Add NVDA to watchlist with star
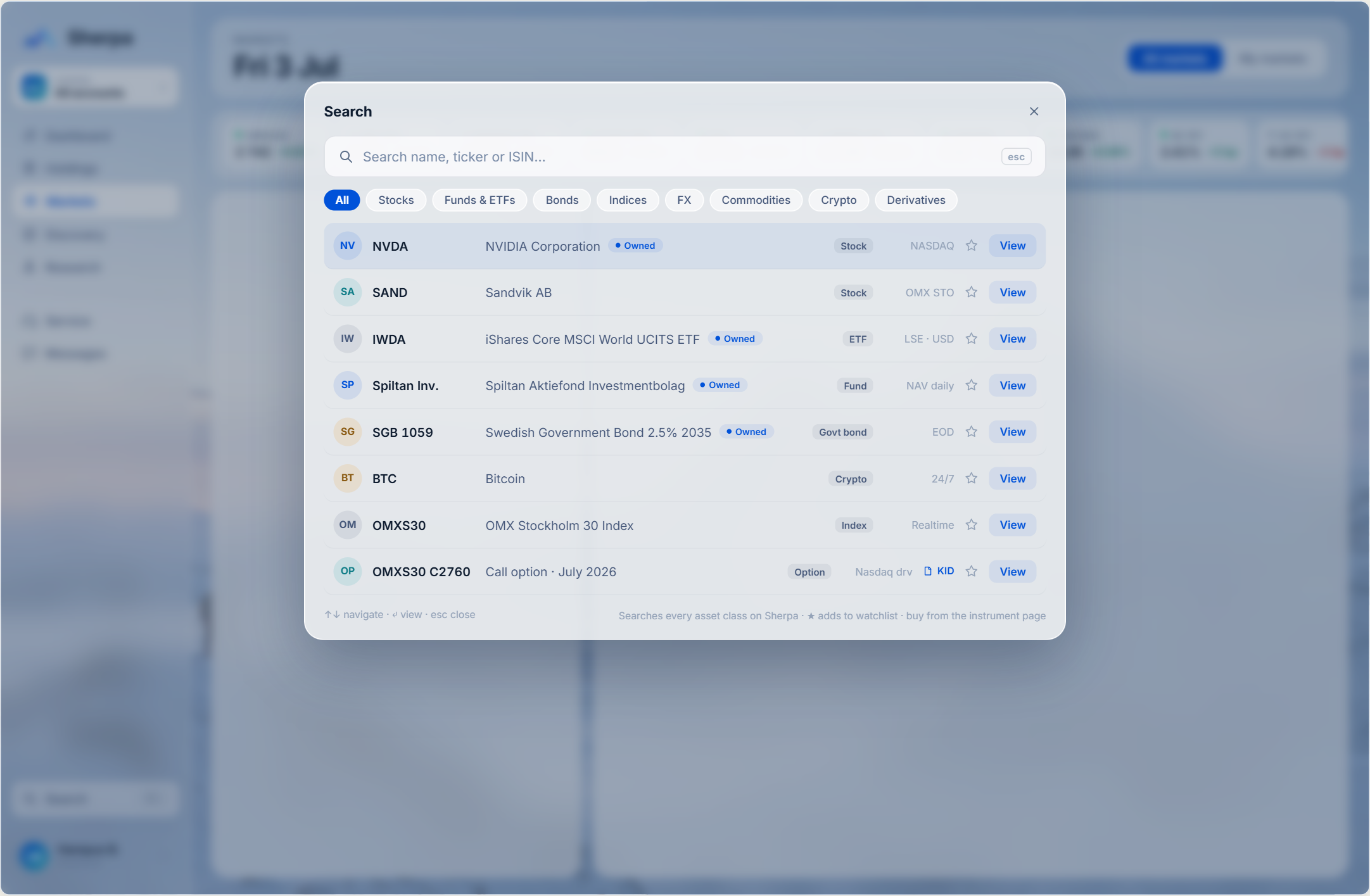 click(971, 246)
